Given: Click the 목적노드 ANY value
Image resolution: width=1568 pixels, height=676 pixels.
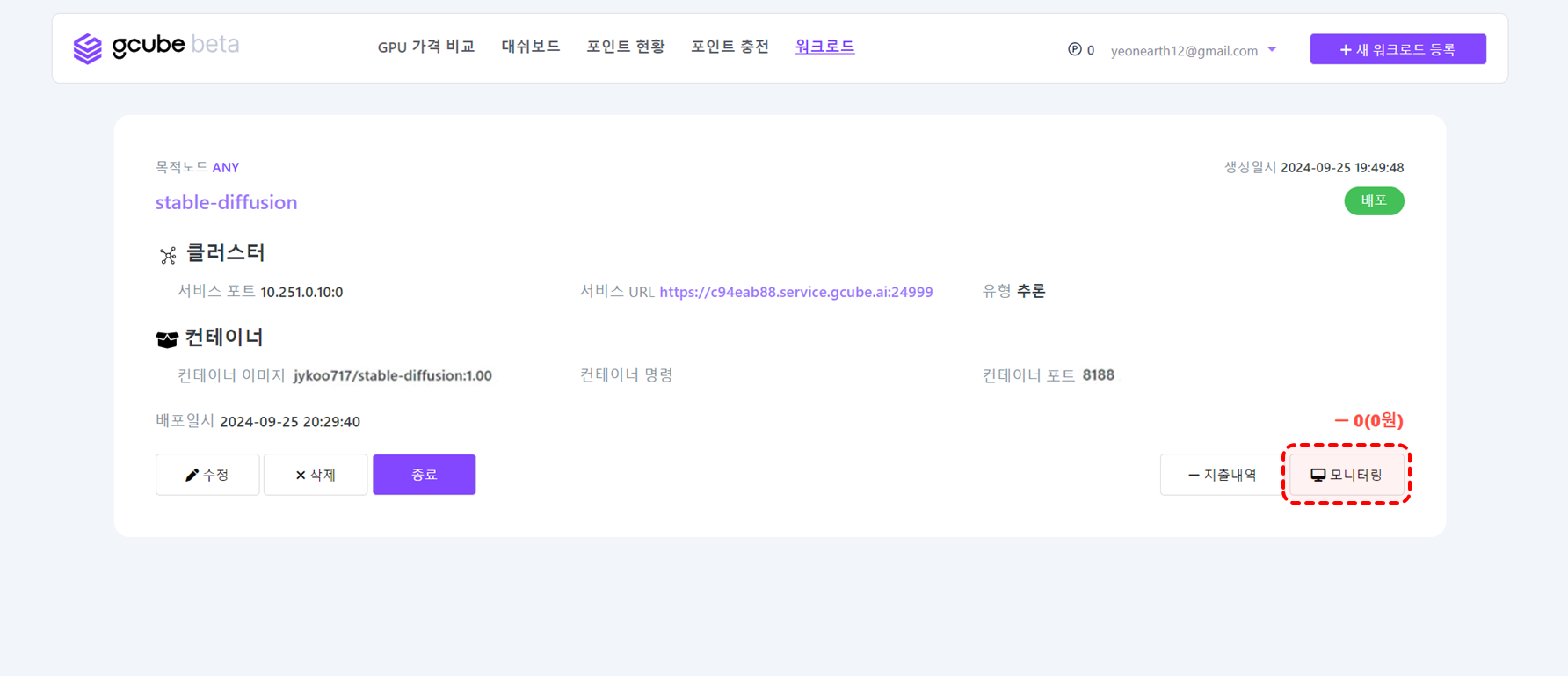Looking at the screenshot, I should pos(226,167).
